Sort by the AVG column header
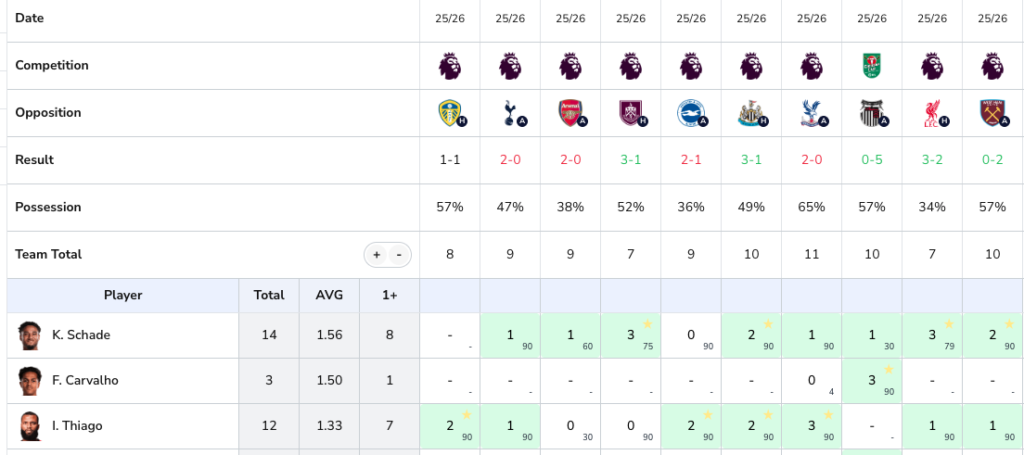Viewport: 1024px width, 455px height. 328,295
